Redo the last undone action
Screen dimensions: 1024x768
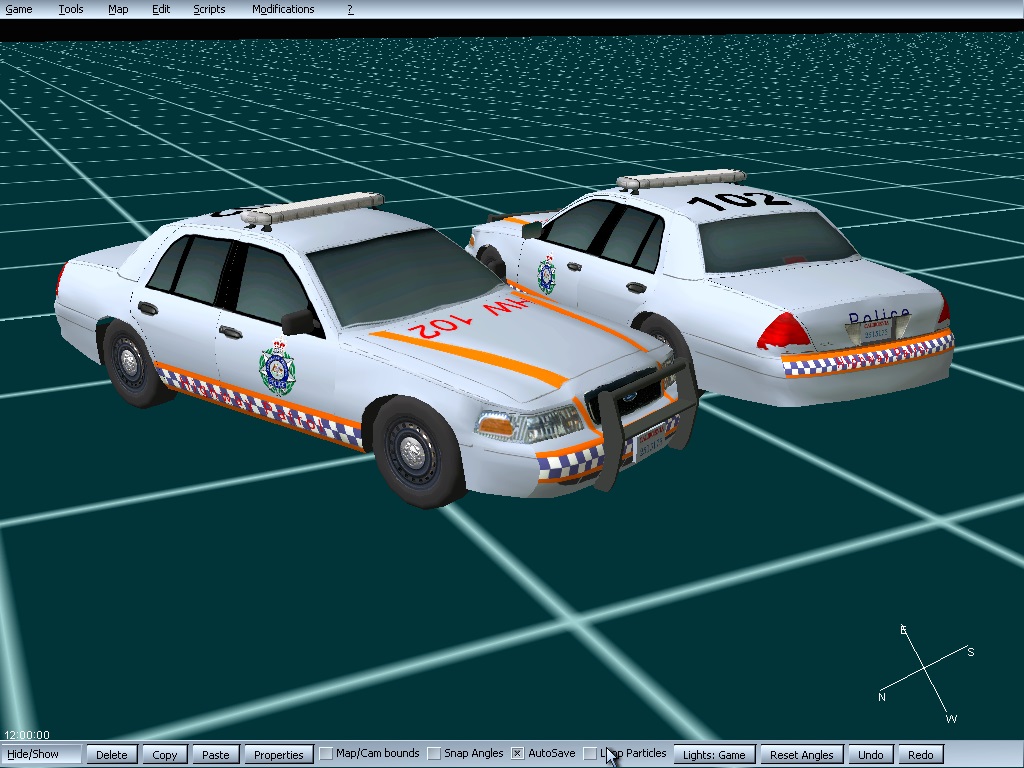tap(920, 754)
